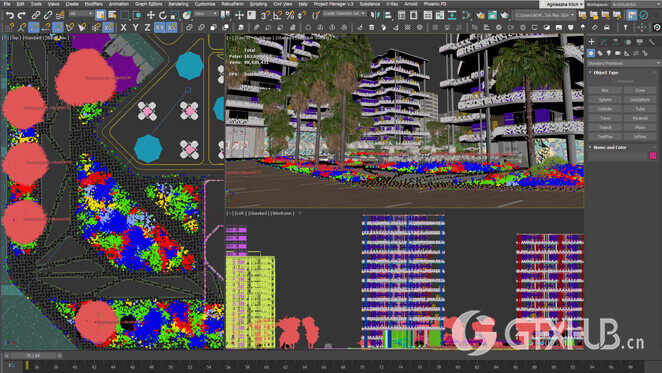This screenshot has width=662, height=373.
Task: Select Geometry category icon
Action: pyautogui.click(x=591, y=53)
